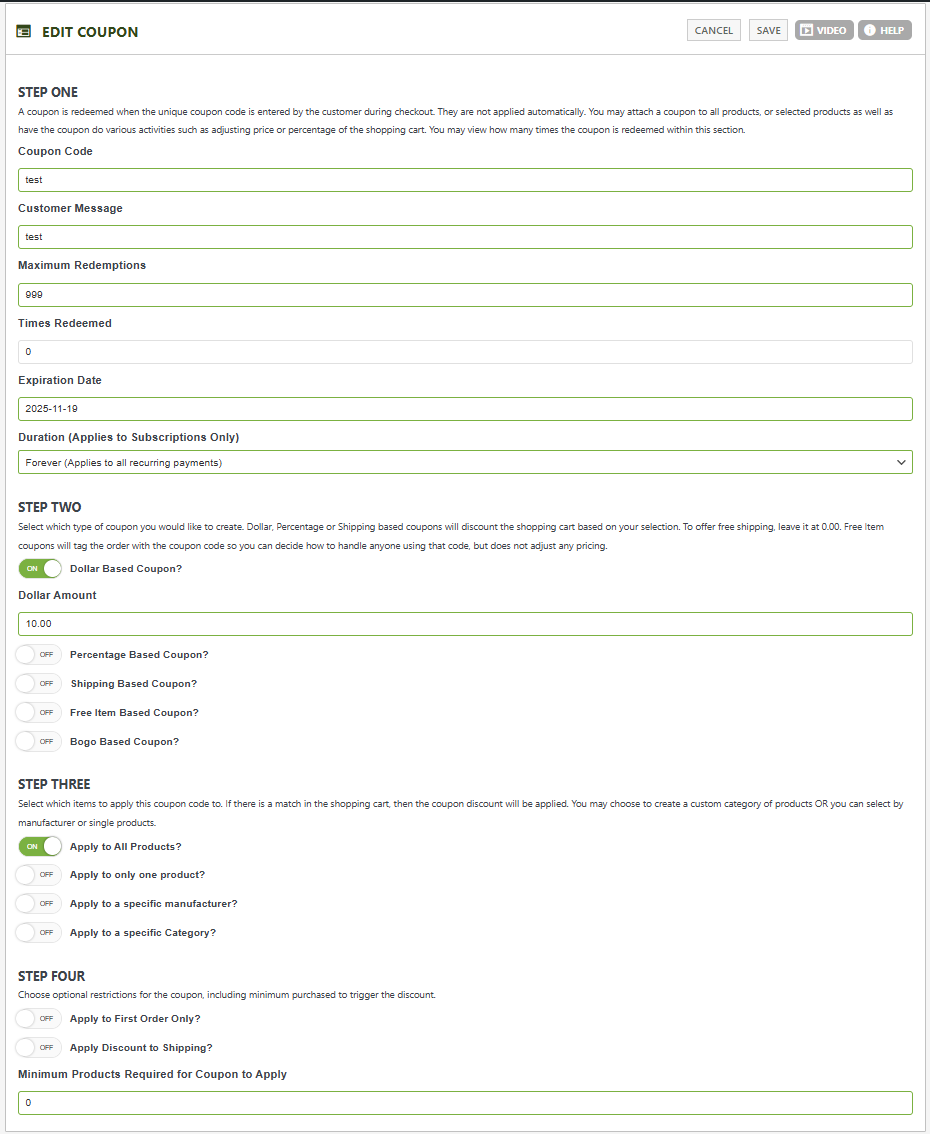Click the Coupon Code input field
This screenshot has width=930, height=1134.
pos(465,180)
